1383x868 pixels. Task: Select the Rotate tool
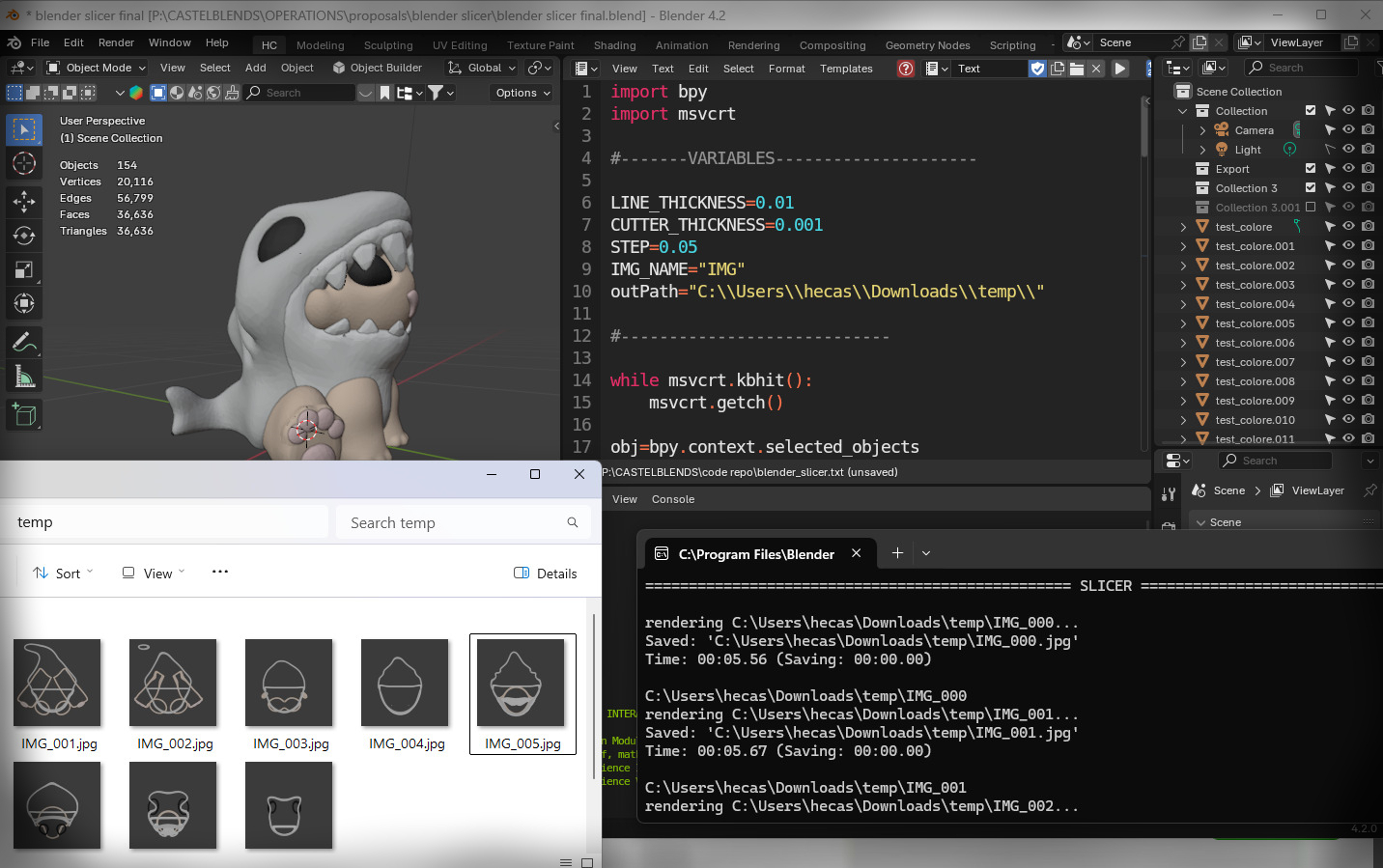[24, 236]
